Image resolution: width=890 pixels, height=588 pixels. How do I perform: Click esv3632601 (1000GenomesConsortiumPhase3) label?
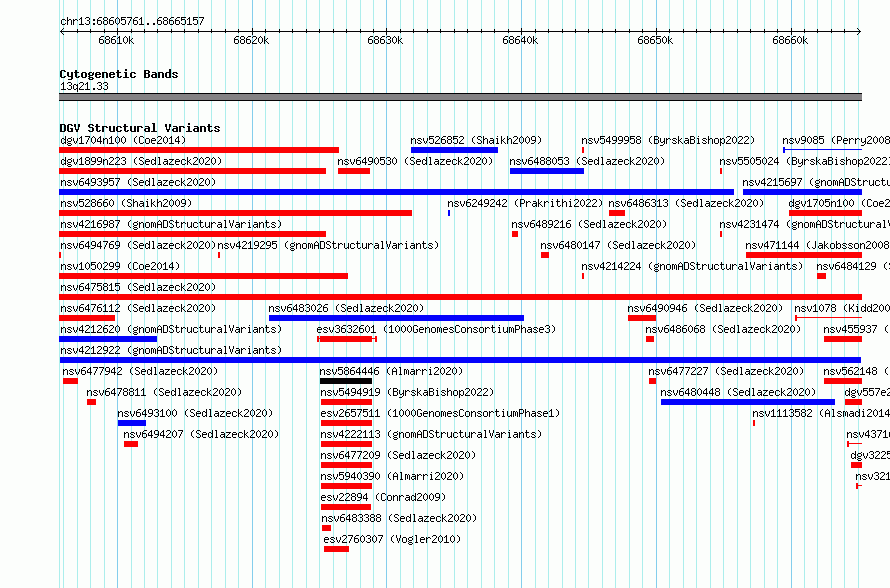click(x=436, y=329)
